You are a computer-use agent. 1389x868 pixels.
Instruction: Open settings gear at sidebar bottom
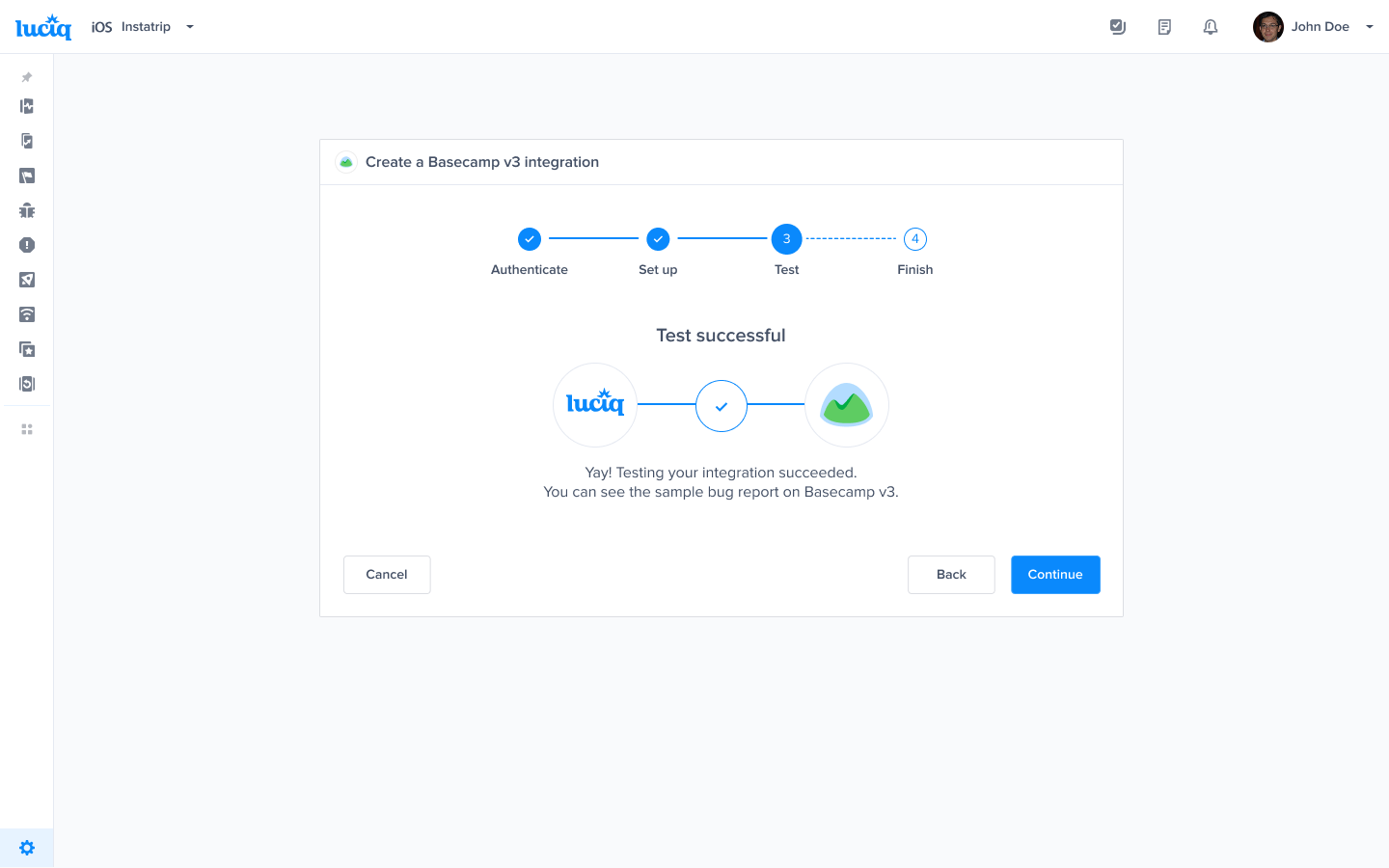(x=27, y=848)
